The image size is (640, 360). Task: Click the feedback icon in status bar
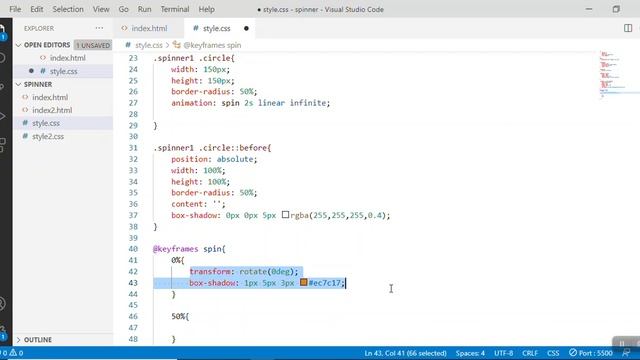point(626,353)
